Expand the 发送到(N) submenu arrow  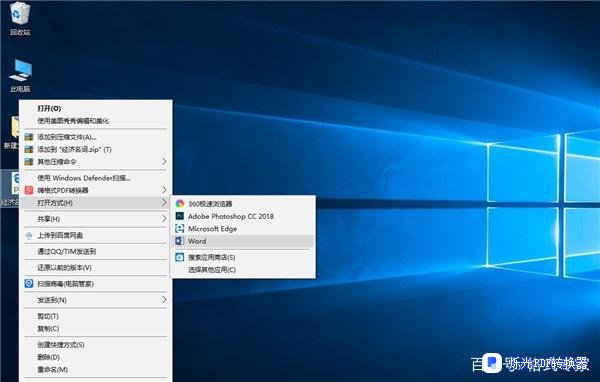[164, 299]
